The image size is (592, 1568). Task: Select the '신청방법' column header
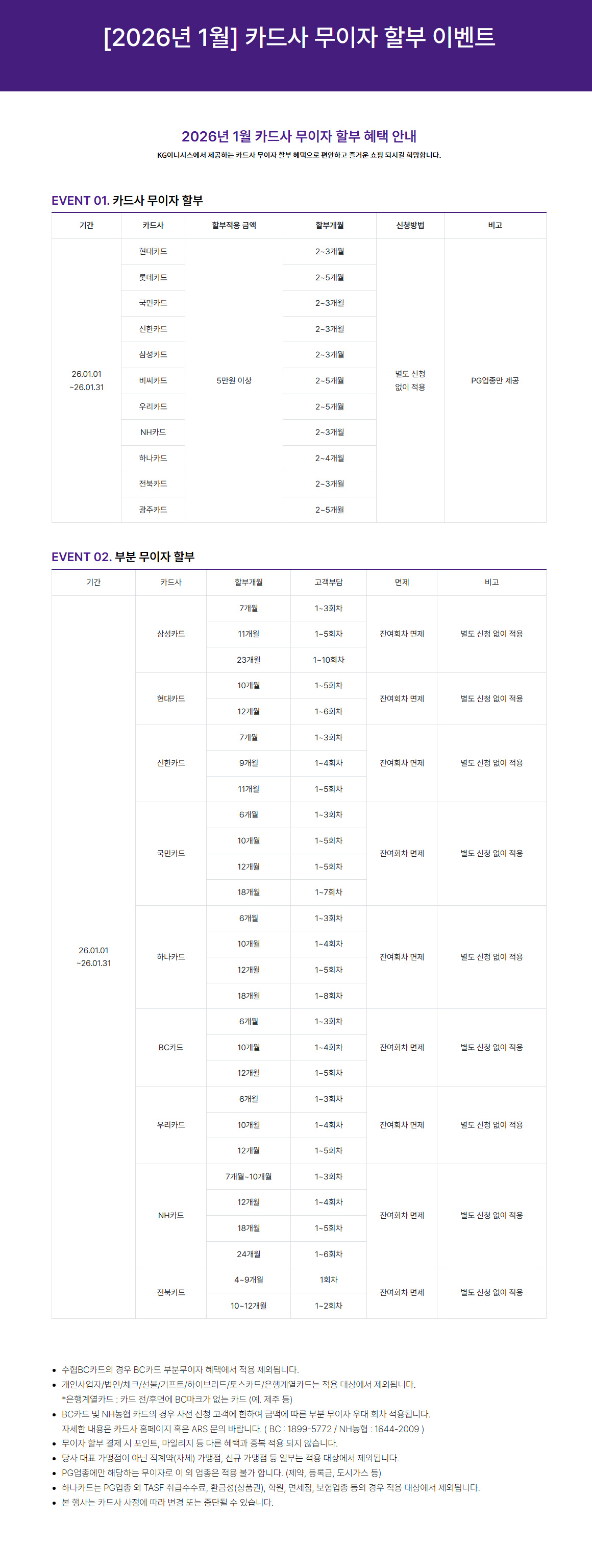coord(410,225)
